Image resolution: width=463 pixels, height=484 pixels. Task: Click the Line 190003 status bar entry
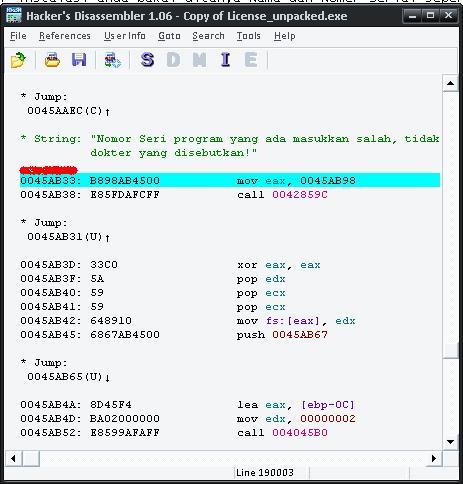click(x=265, y=473)
